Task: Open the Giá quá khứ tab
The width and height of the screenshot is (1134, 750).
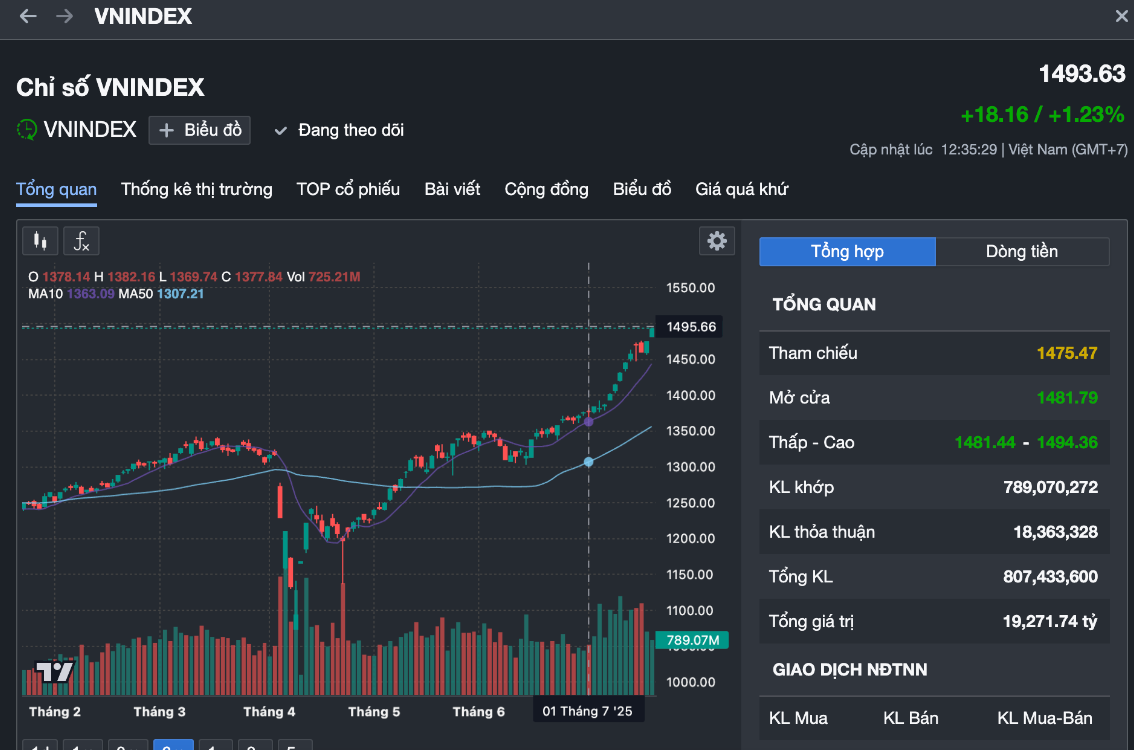Action: click(742, 189)
